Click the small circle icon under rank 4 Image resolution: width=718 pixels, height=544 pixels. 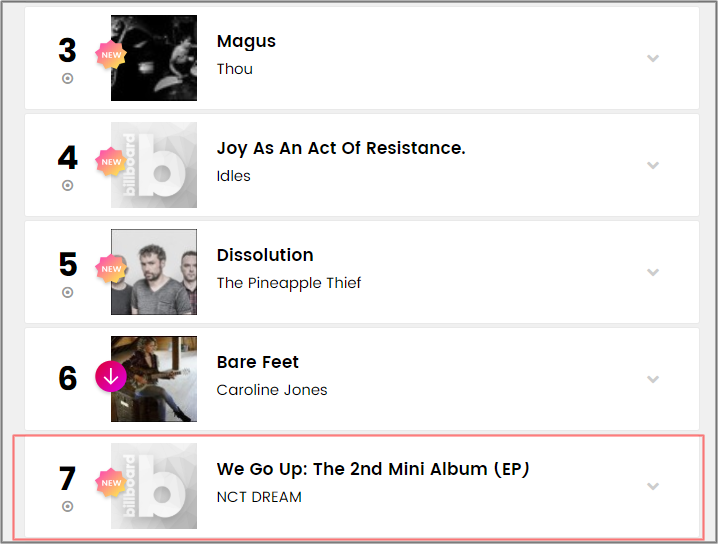(68, 185)
